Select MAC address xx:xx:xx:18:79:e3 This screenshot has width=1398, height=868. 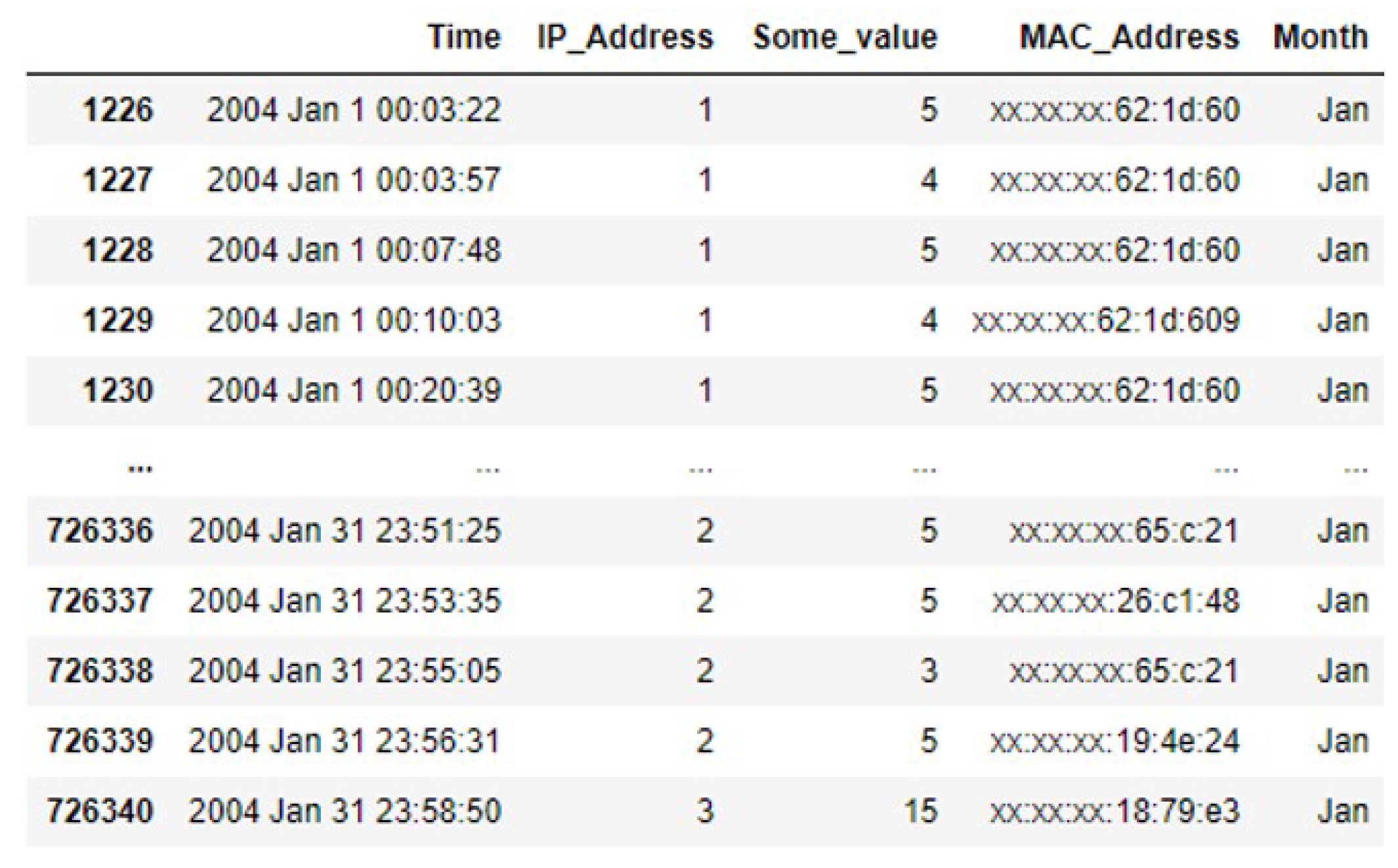[1114, 812]
